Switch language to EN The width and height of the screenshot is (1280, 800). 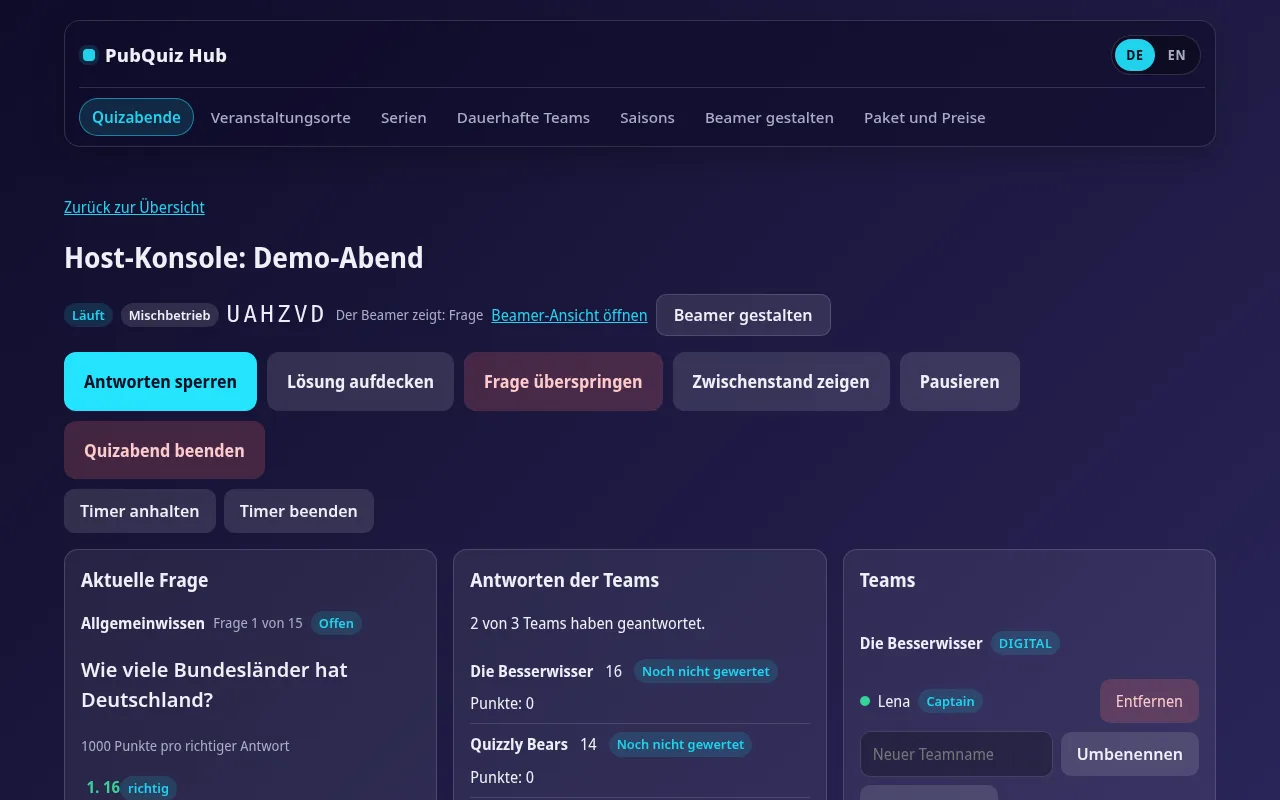pos(1177,55)
